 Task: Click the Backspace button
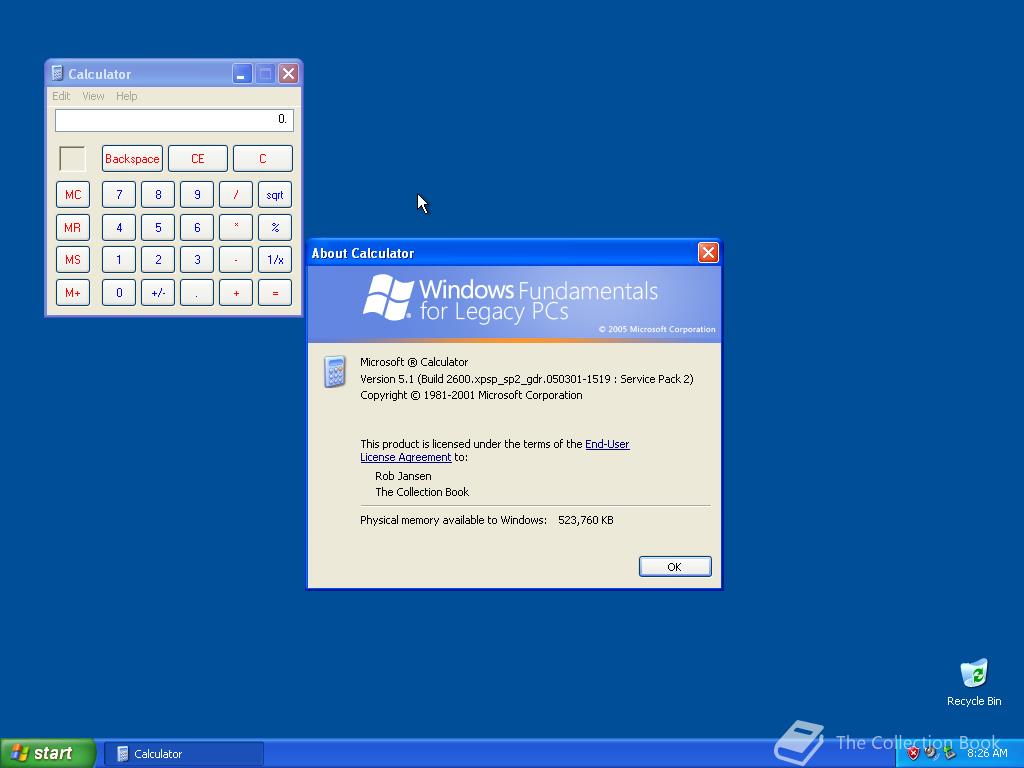click(x=132, y=159)
